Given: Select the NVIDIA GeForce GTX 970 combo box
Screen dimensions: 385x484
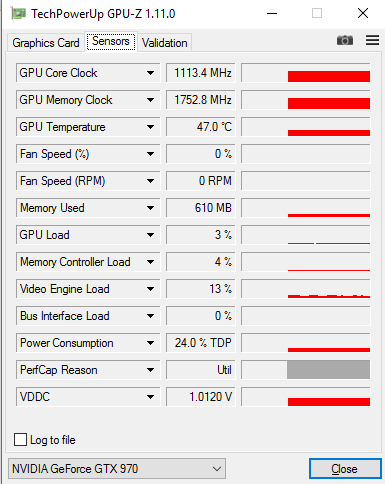Looking at the screenshot, I should point(117,469).
